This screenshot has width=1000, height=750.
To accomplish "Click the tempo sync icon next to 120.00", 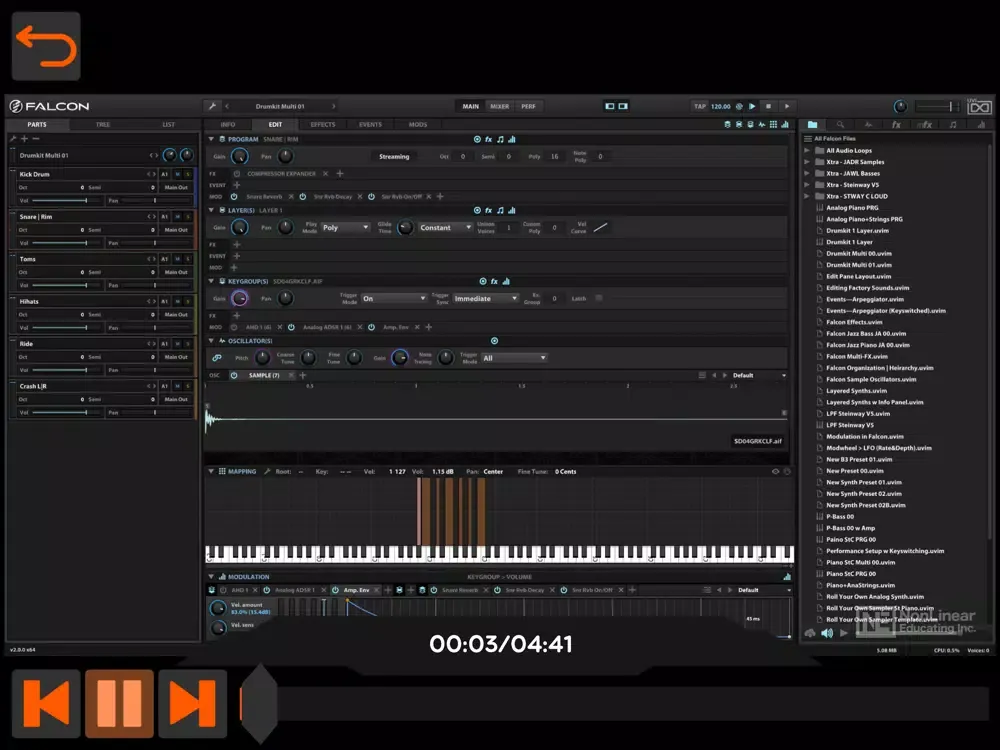I will 739,107.
